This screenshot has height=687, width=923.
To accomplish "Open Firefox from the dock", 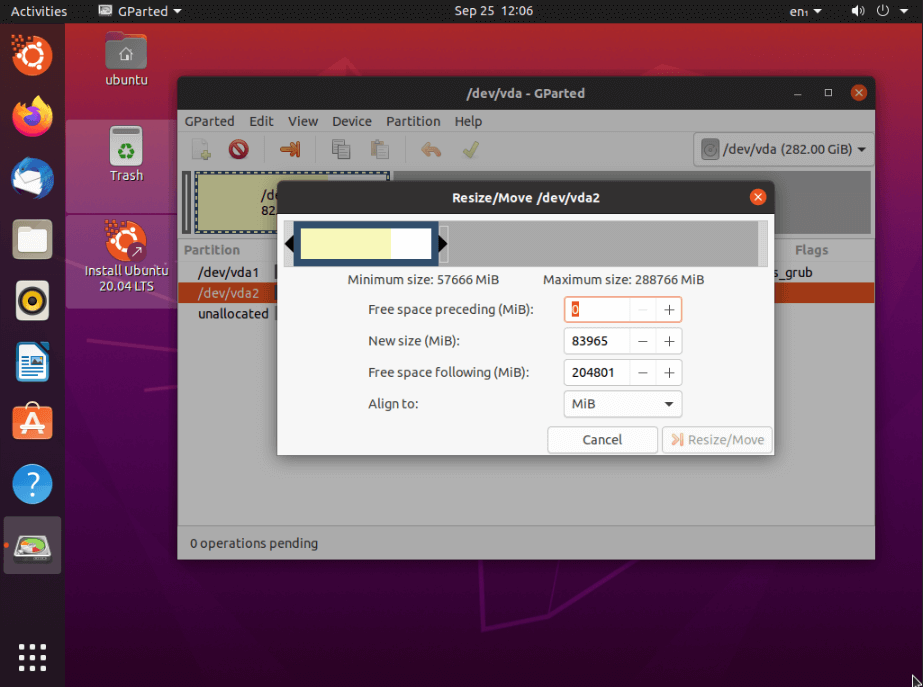I will pos(32,117).
